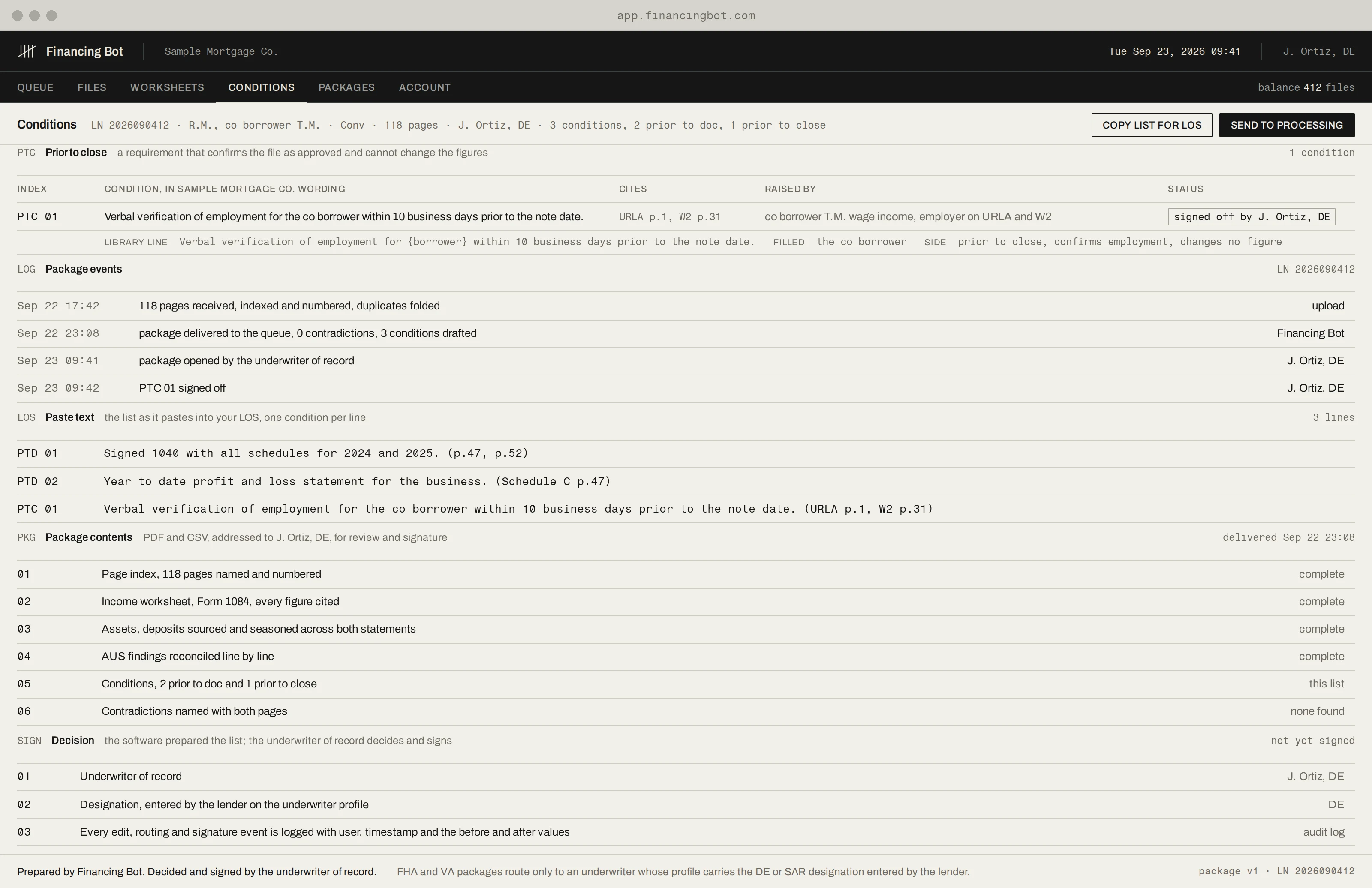Open the ACCOUNT tab
1372x888 pixels.
point(425,87)
